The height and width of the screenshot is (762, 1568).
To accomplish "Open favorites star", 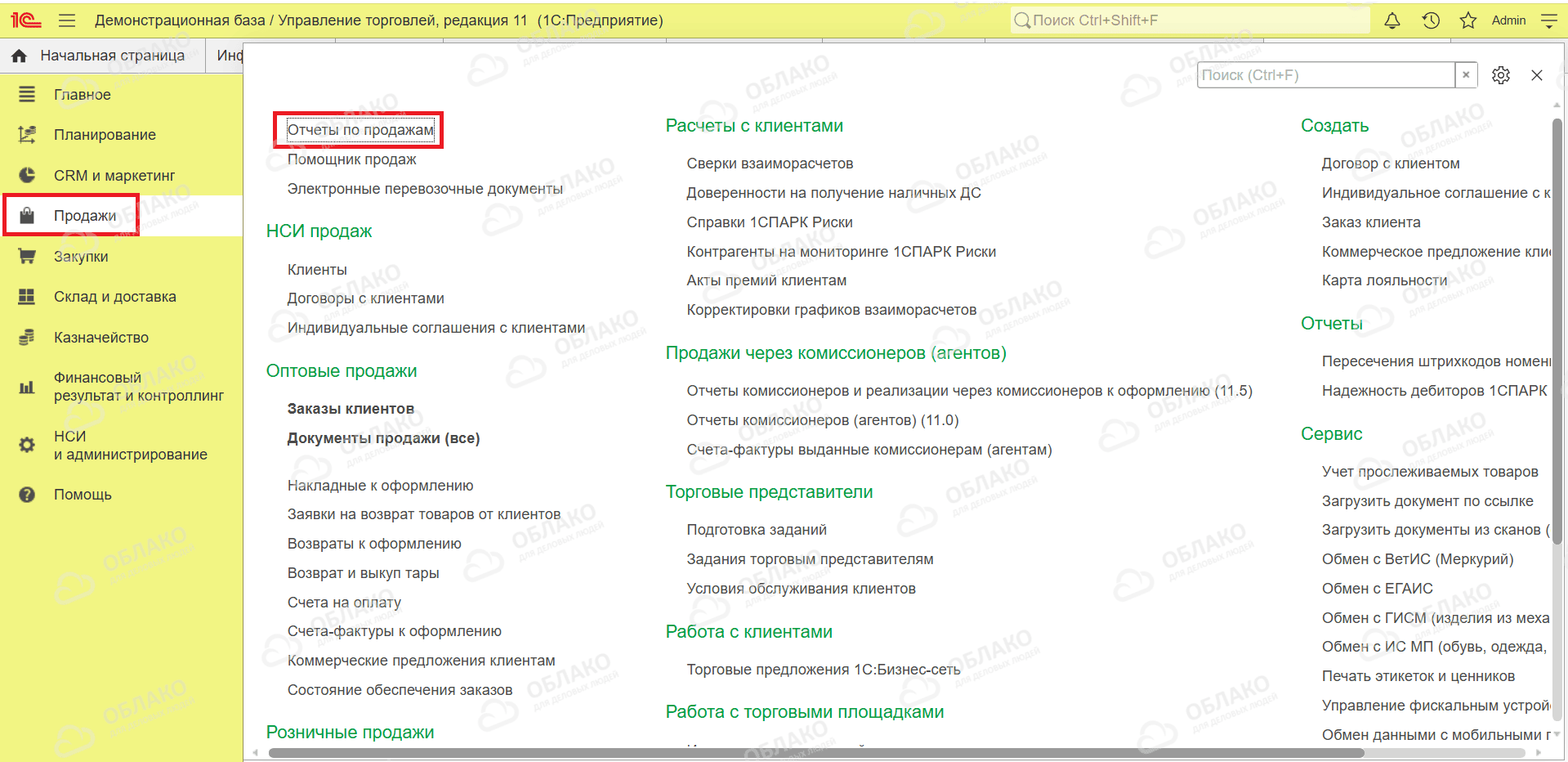I will point(1468,20).
